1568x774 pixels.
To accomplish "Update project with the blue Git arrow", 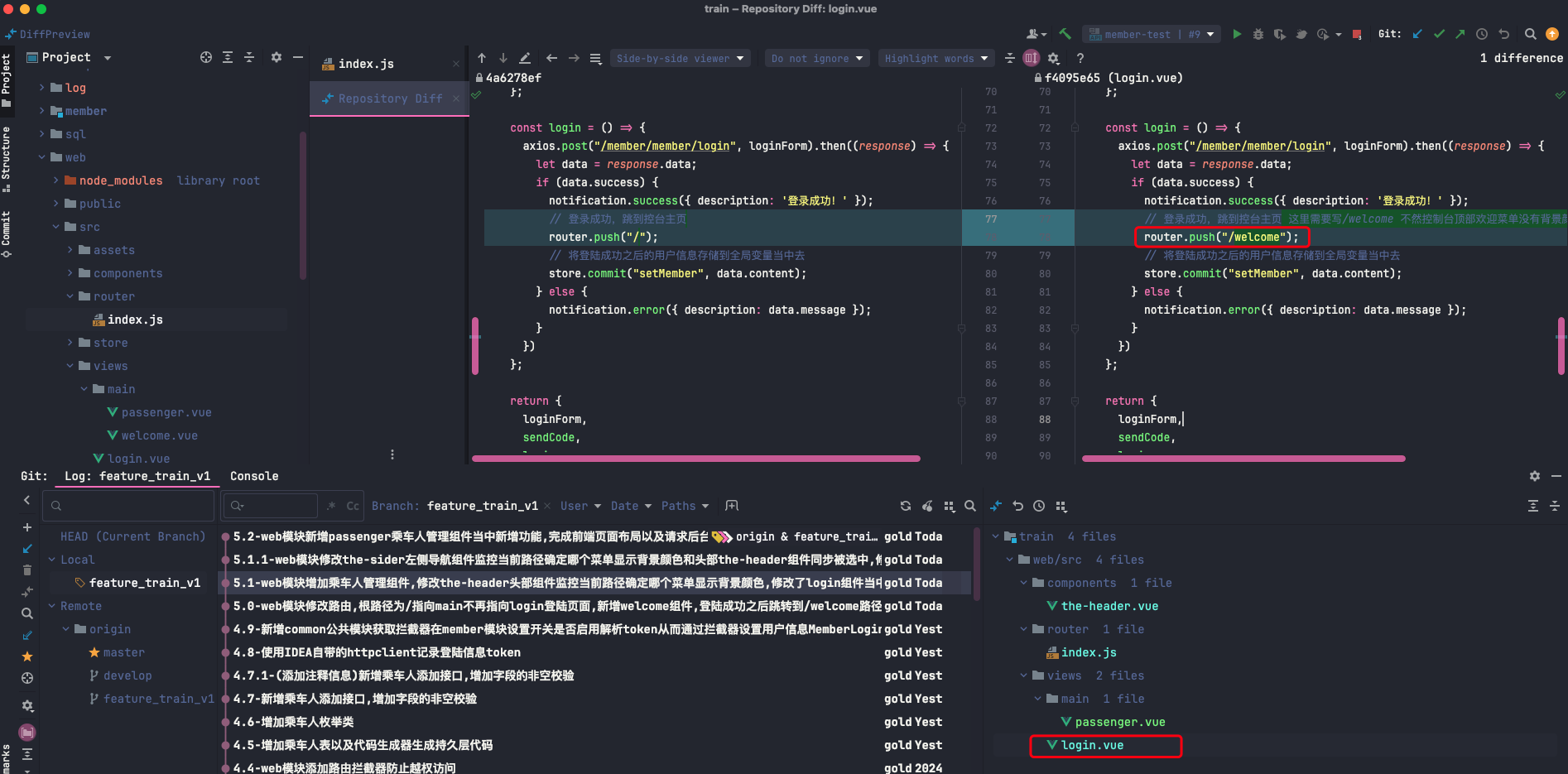I will pos(1417,34).
